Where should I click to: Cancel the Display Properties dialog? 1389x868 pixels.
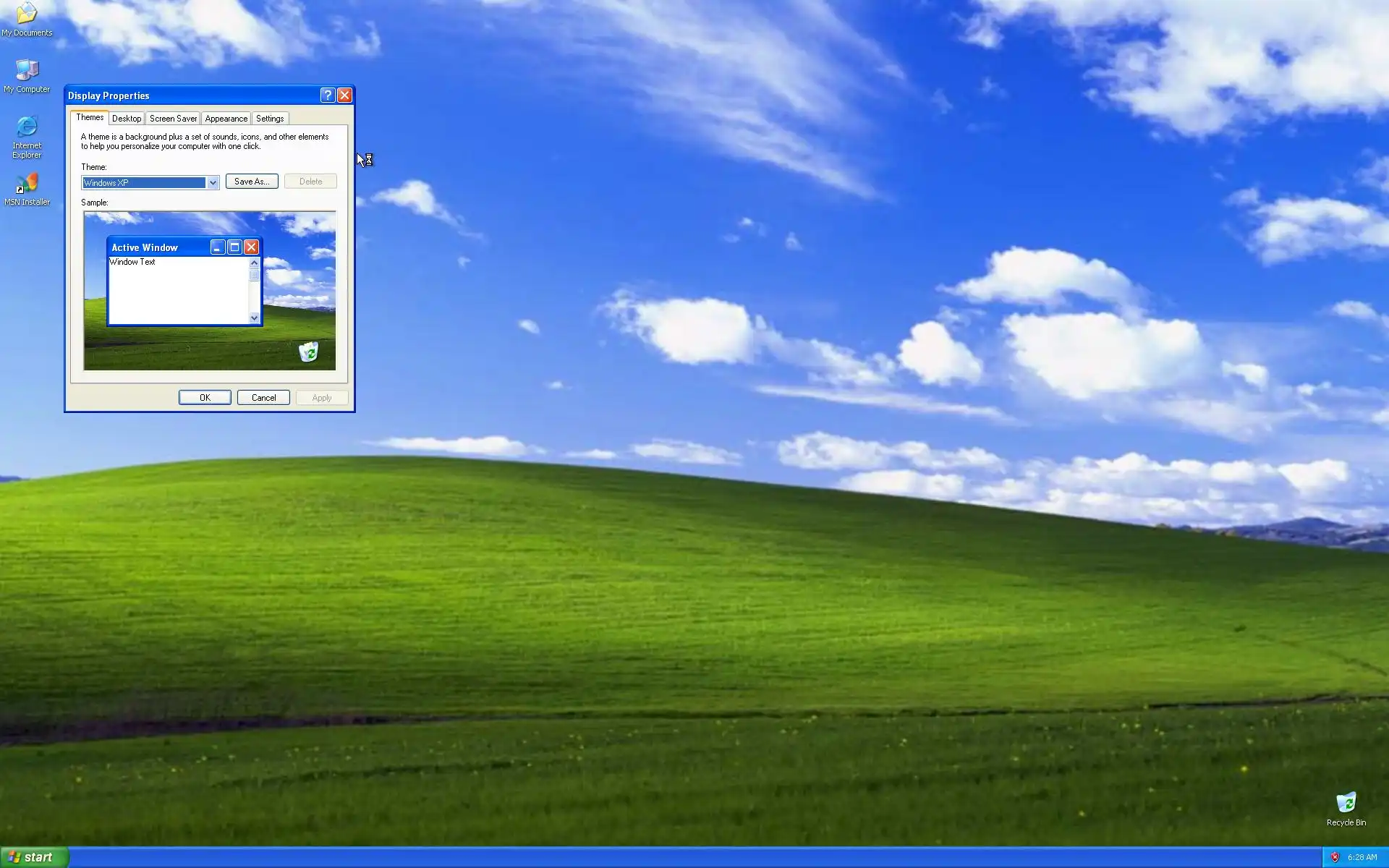point(263,398)
